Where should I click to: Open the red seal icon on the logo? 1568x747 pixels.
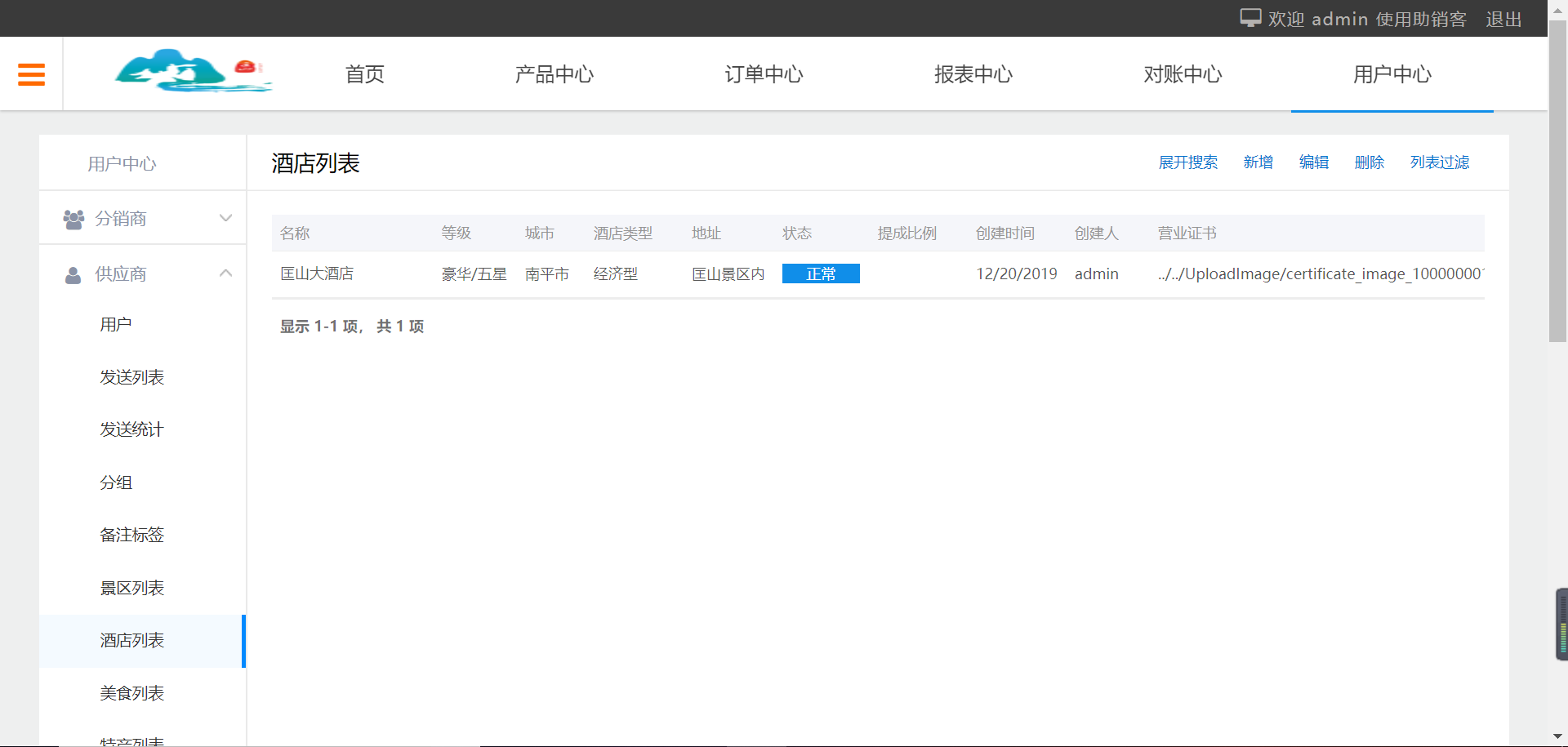pyautogui.click(x=246, y=68)
